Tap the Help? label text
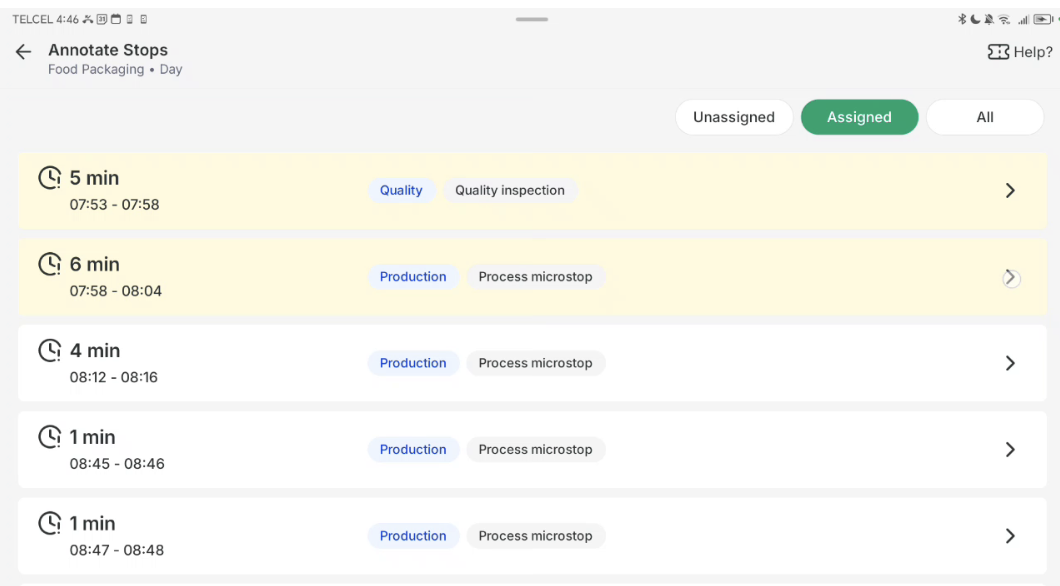The image size is (1060, 586). click(x=1033, y=52)
